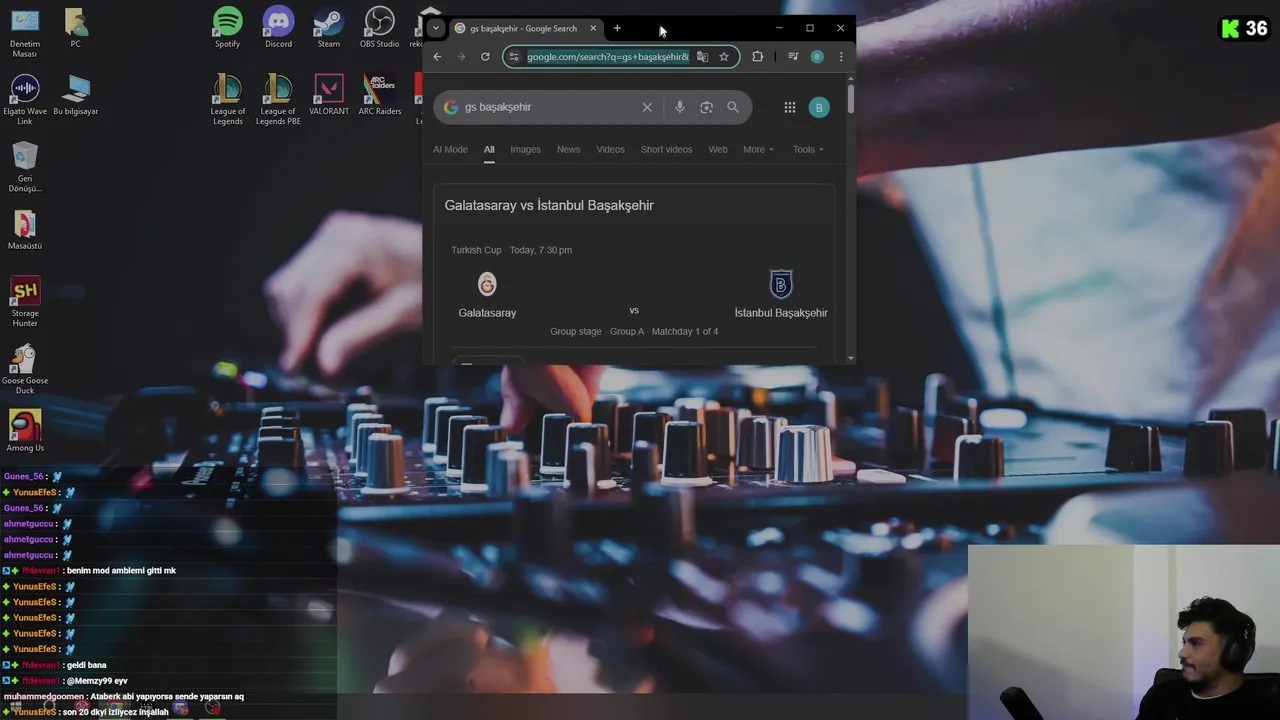Click the İstanbul Başakşehir team logo
Image resolution: width=1280 pixels, height=720 pixels.
tap(781, 284)
